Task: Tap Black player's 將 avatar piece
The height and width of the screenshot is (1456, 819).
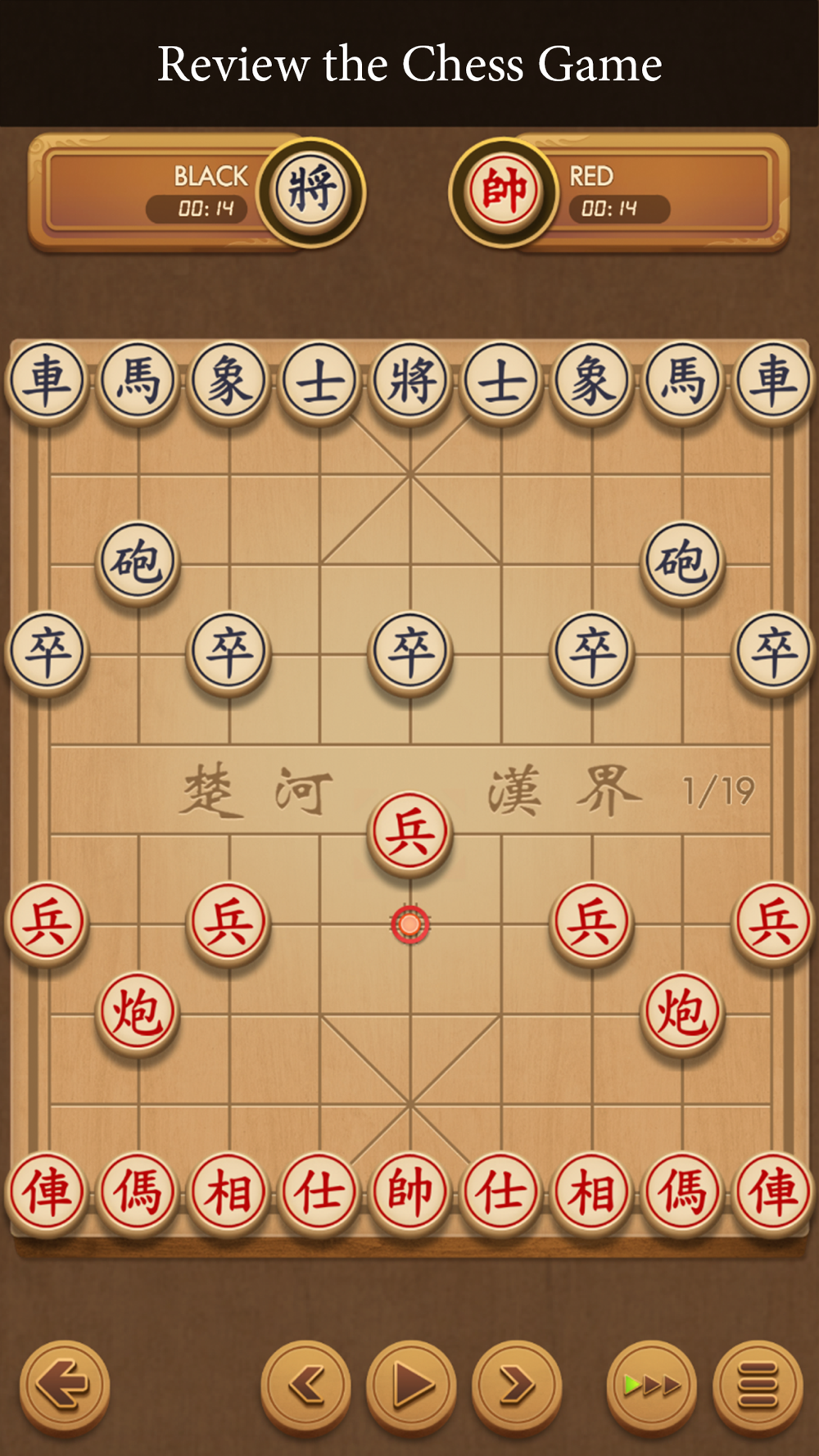Action: pyautogui.click(x=311, y=191)
